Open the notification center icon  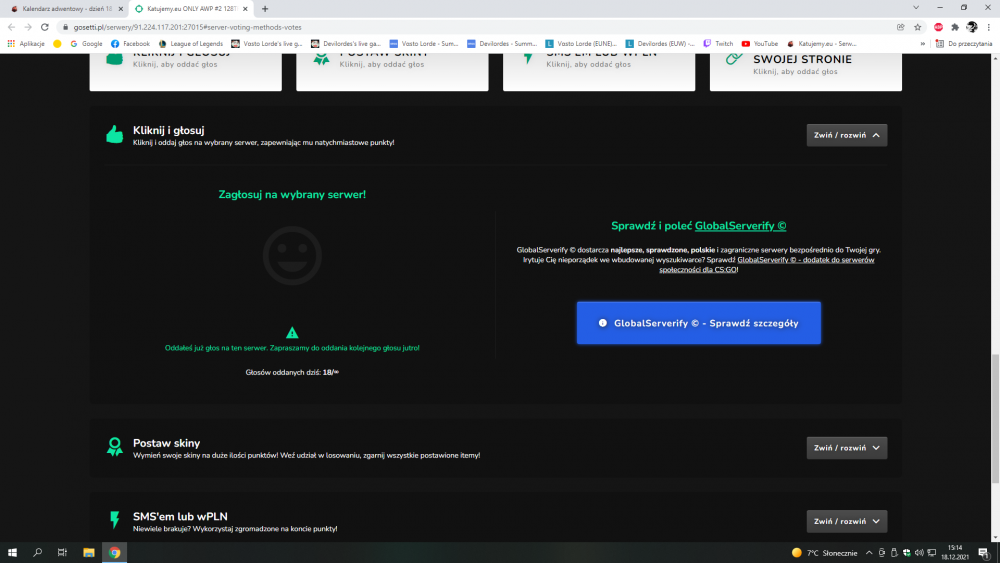pyautogui.click(x=984, y=553)
